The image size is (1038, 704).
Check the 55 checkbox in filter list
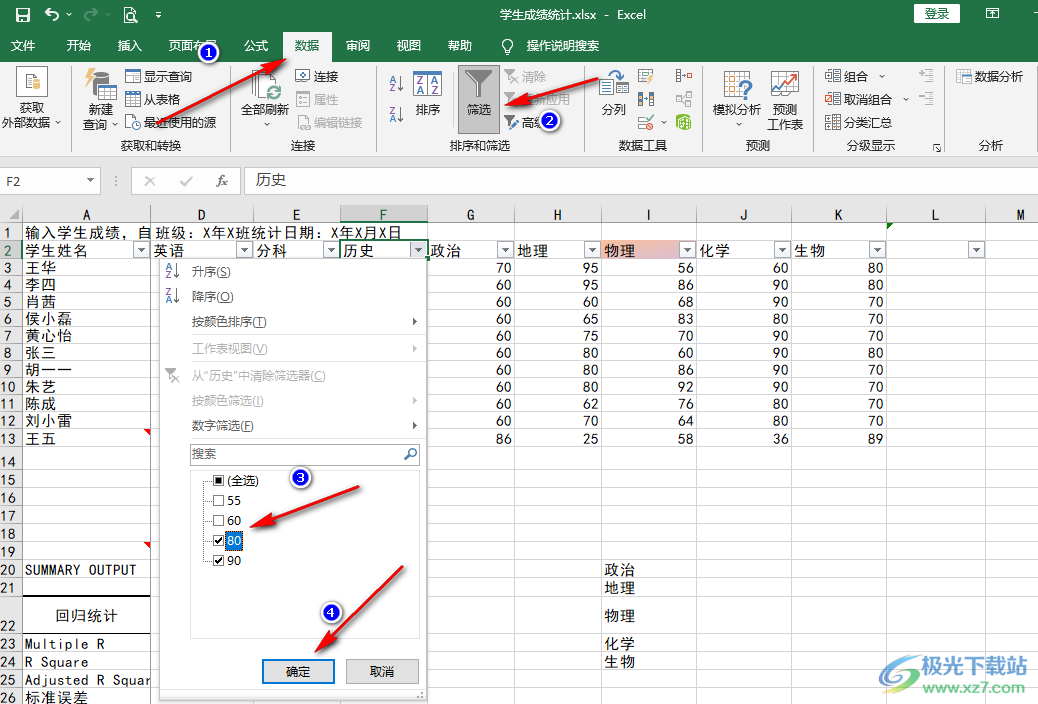click(x=219, y=501)
